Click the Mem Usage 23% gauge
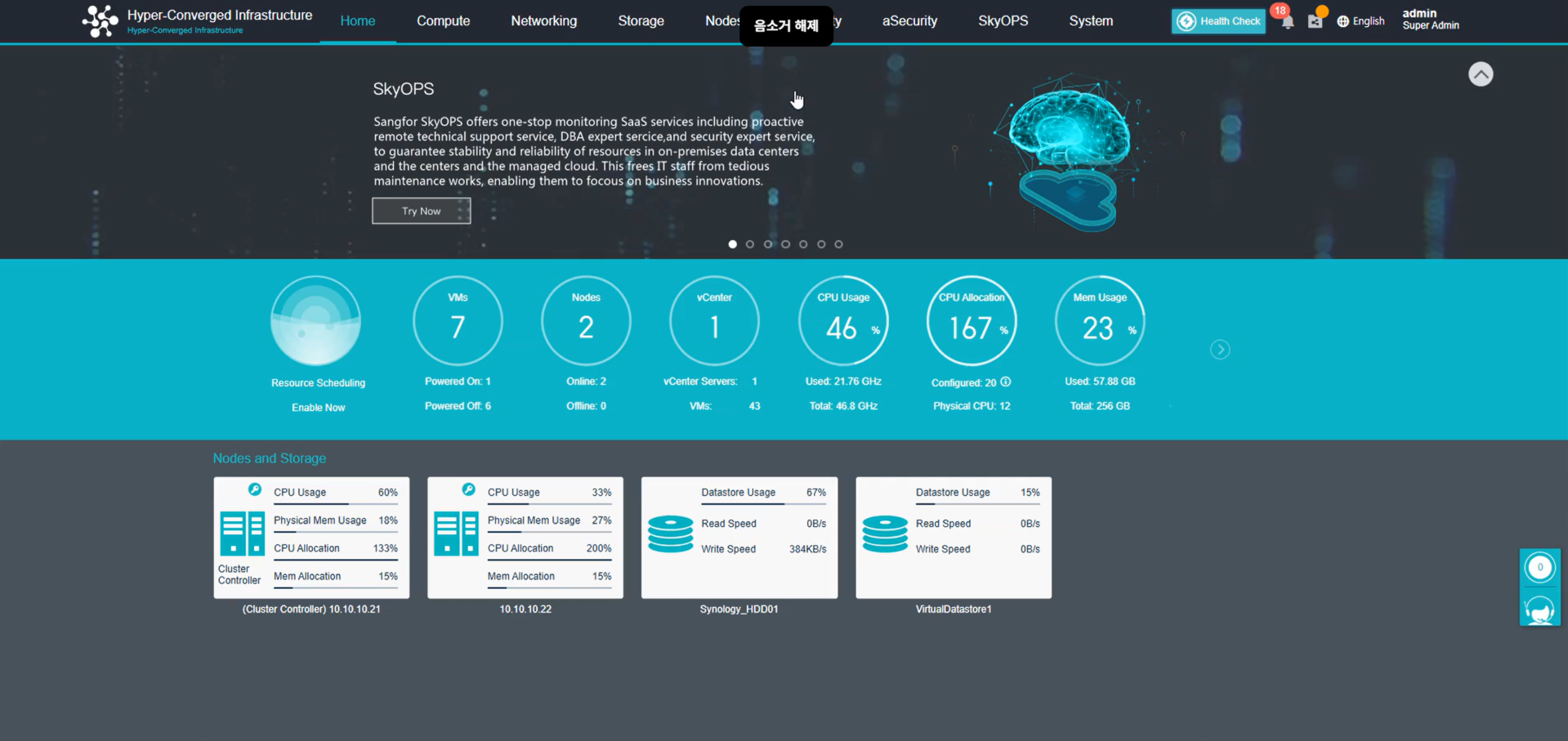 pyautogui.click(x=1100, y=320)
